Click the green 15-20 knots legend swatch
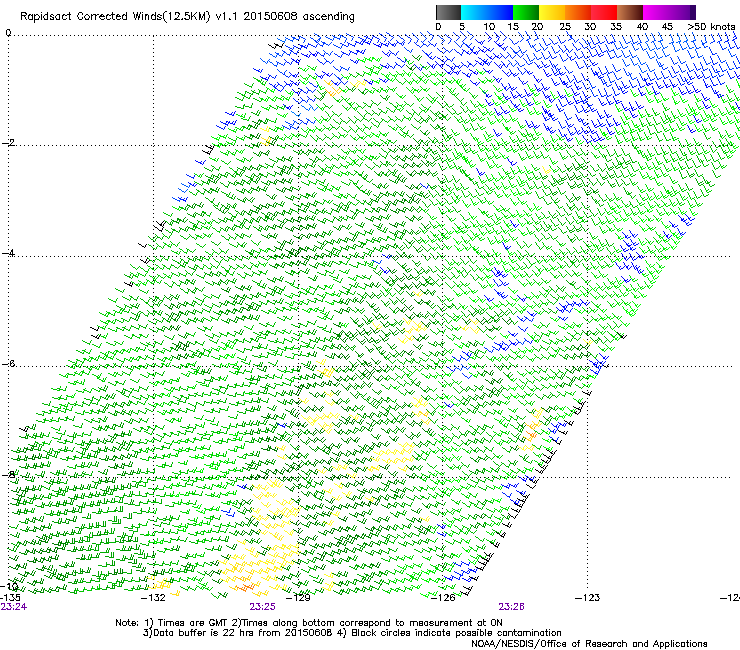 pos(526,12)
